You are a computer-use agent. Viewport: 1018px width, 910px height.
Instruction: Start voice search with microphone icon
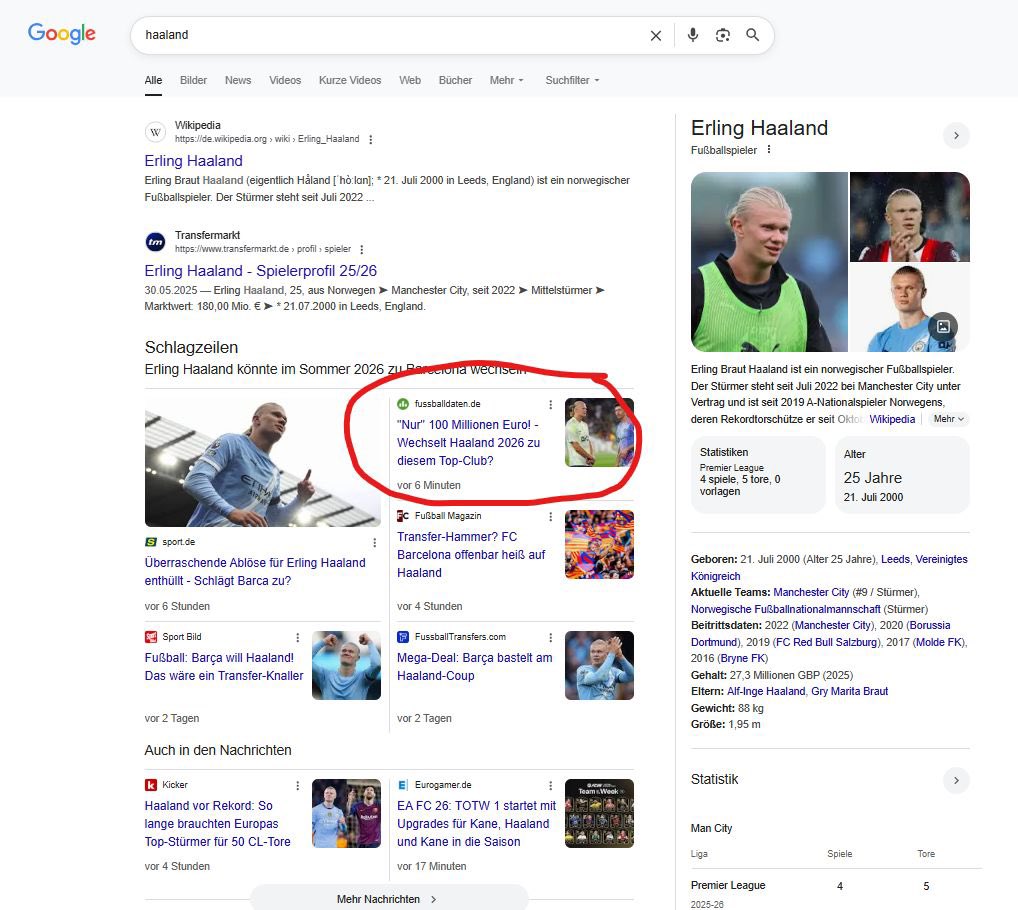(x=693, y=35)
